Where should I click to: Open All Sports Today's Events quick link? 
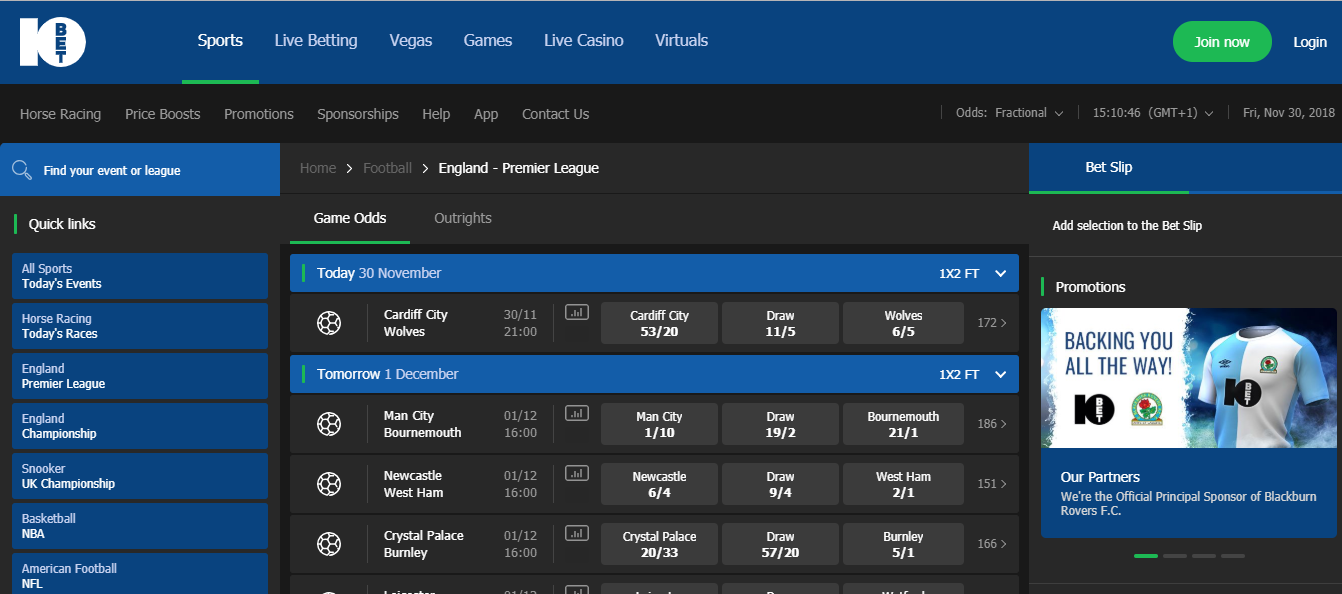[x=140, y=276]
